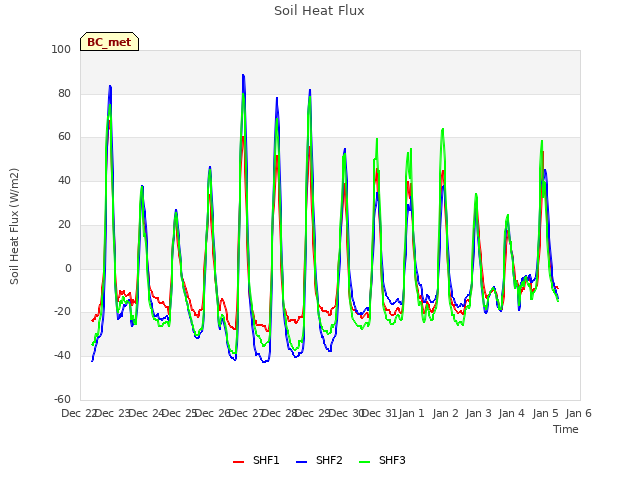Click the blue SHF2 peak on Dec 23
This screenshot has width=640, height=480.
(110, 86)
